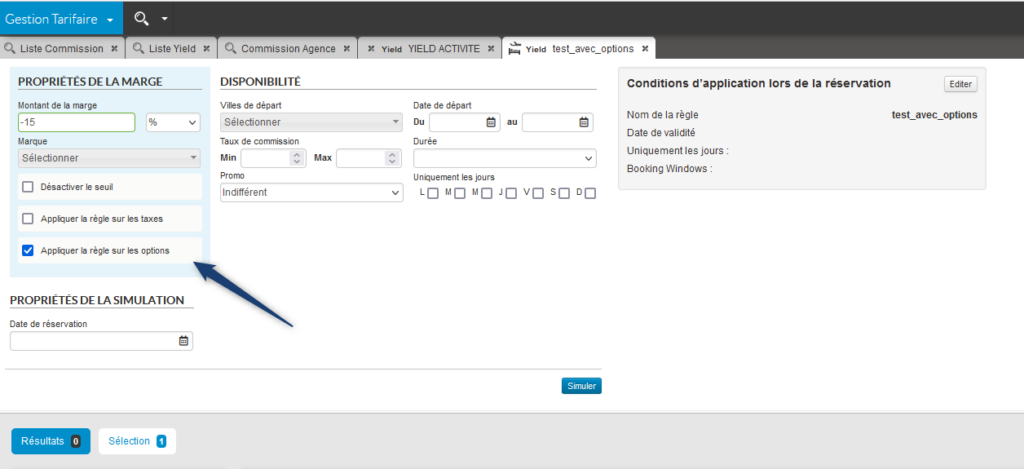This screenshot has width=1024, height=469.
Task: Expand the Promo Indifférent dropdown
Action: tap(311, 192)
